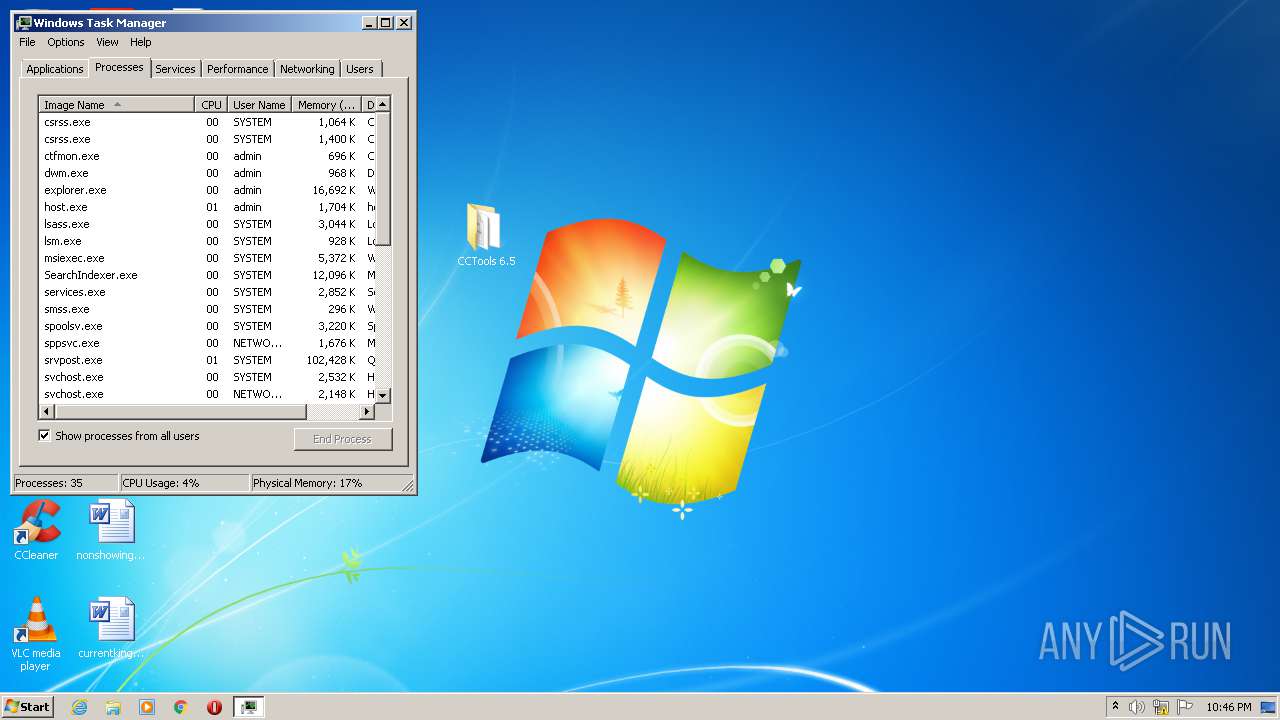The height and width of the screenshot is (720, 1280).
Task: Show hidden tray icons arrow
Action: click(1115, 707)
